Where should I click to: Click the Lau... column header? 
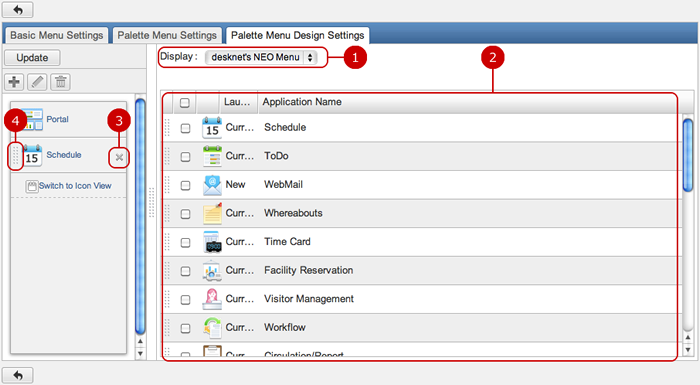click(238, 102)
